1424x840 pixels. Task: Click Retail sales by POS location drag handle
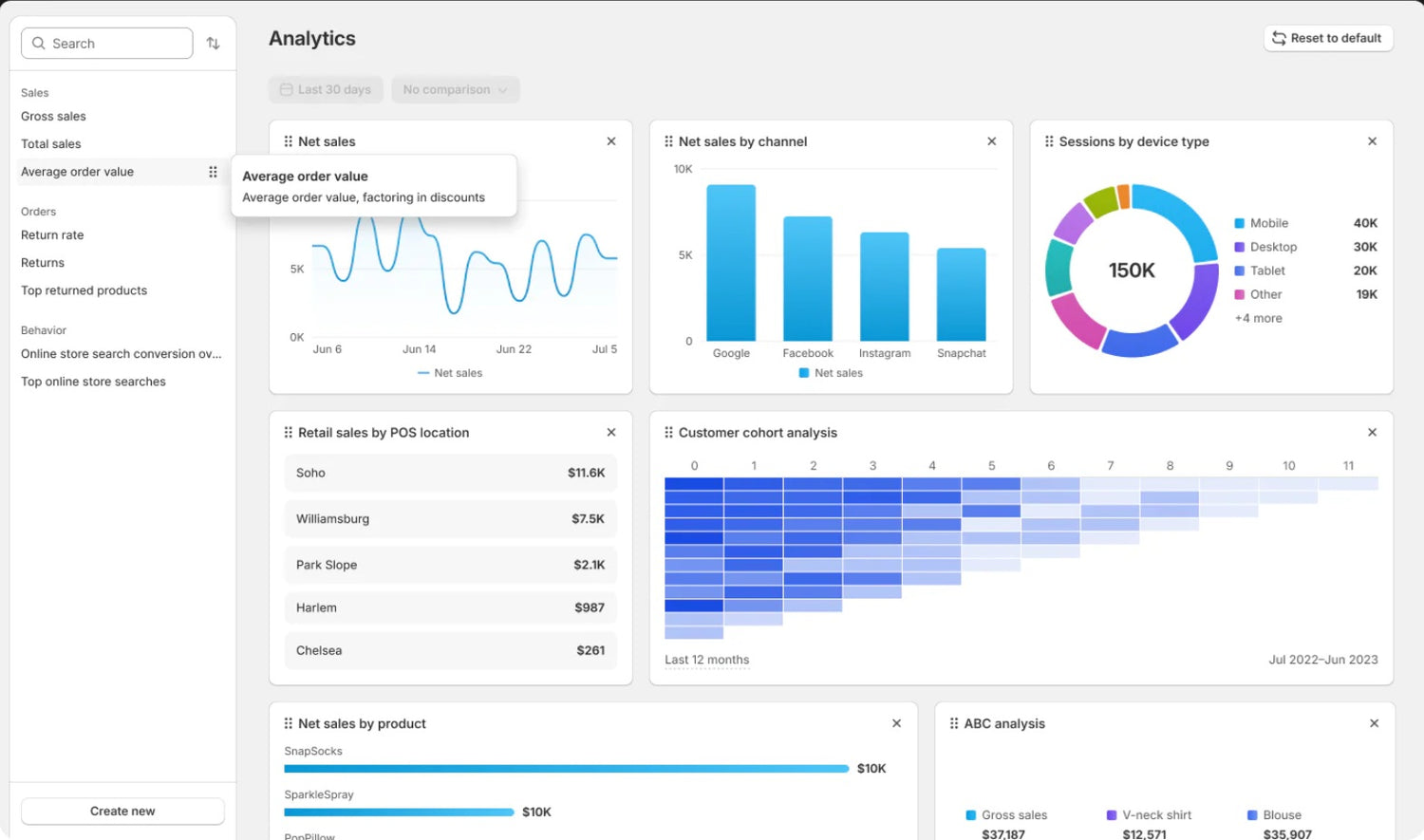(x=288, y=433)
